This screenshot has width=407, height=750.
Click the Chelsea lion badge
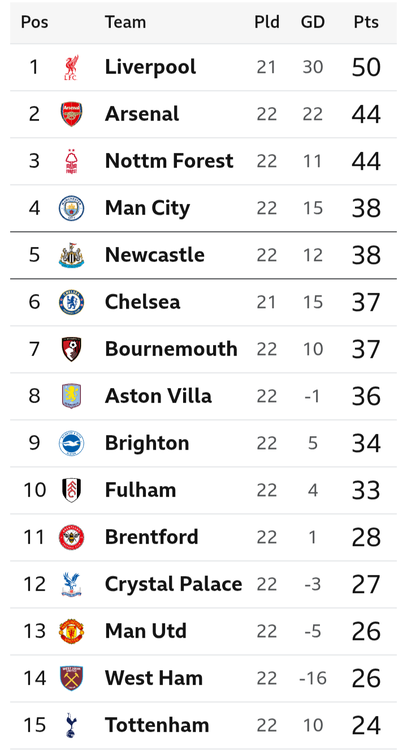(x=71, y=302)
